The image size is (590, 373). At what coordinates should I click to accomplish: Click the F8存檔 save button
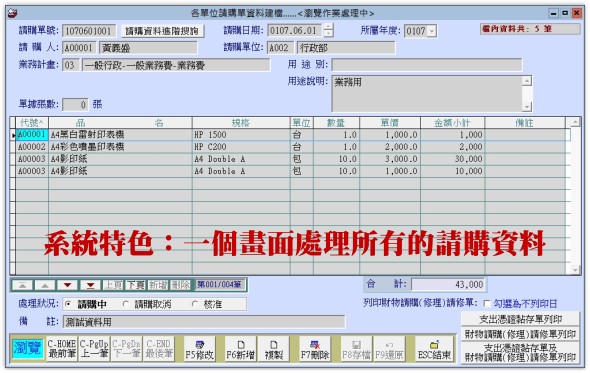[x=356, y=349]
